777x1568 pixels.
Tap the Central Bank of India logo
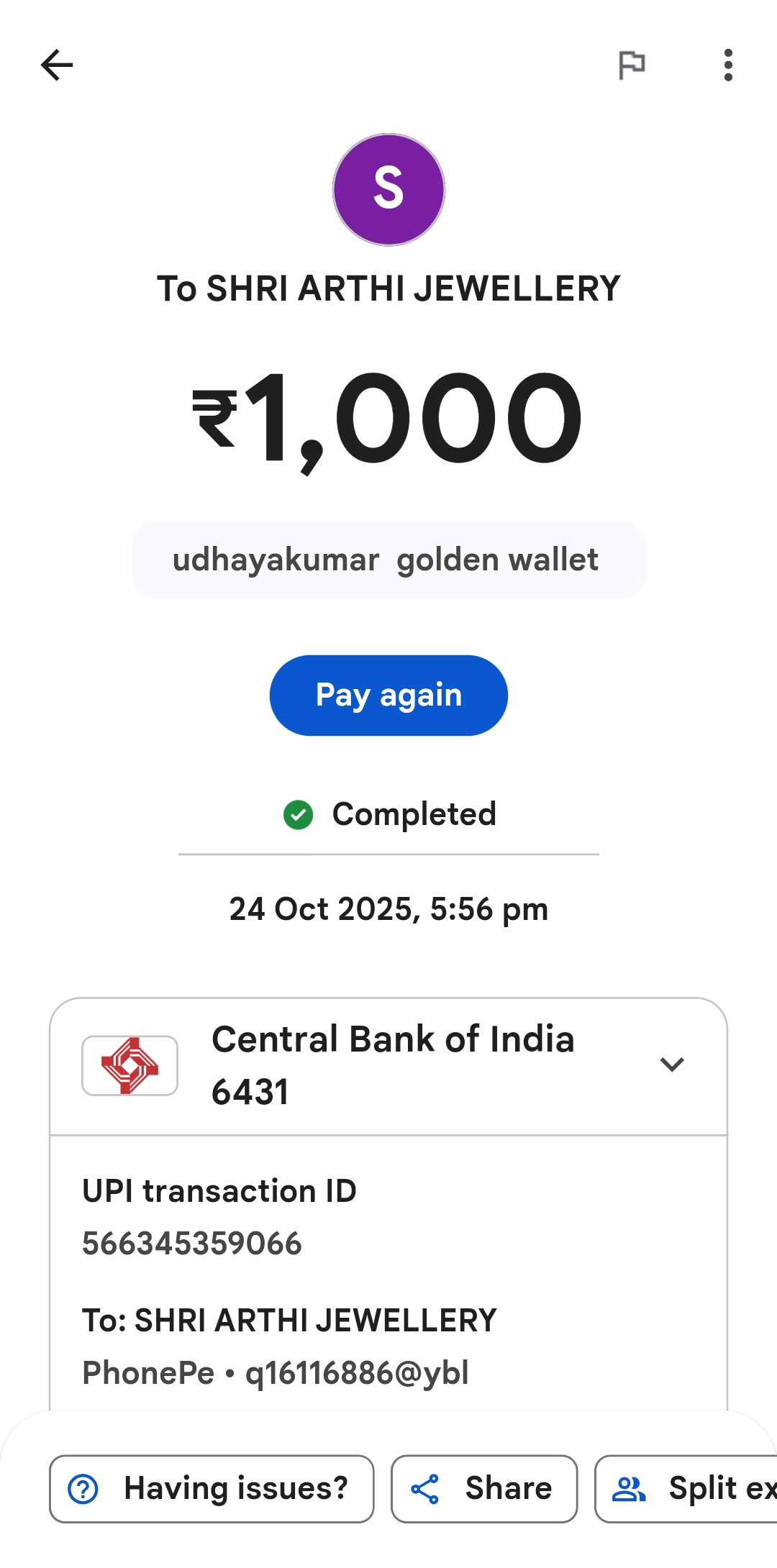pyautogui.click(x=129, y=1065)
